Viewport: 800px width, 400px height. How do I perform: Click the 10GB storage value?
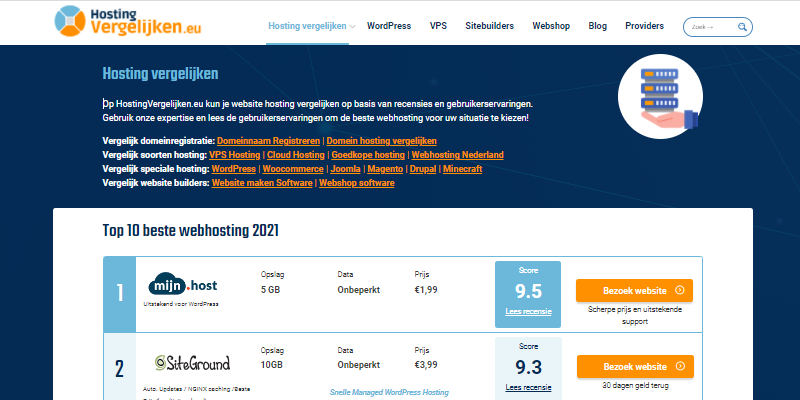(x=271, y=365)
